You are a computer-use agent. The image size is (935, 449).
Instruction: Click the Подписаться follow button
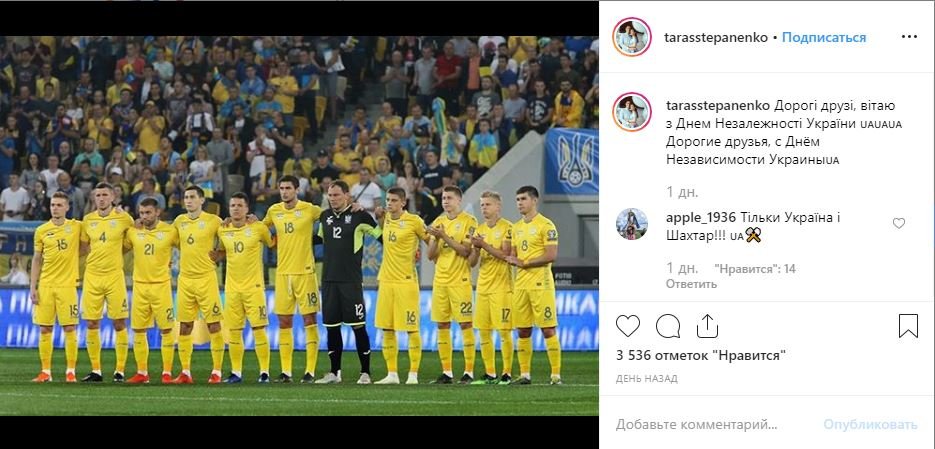click(823, 37)
